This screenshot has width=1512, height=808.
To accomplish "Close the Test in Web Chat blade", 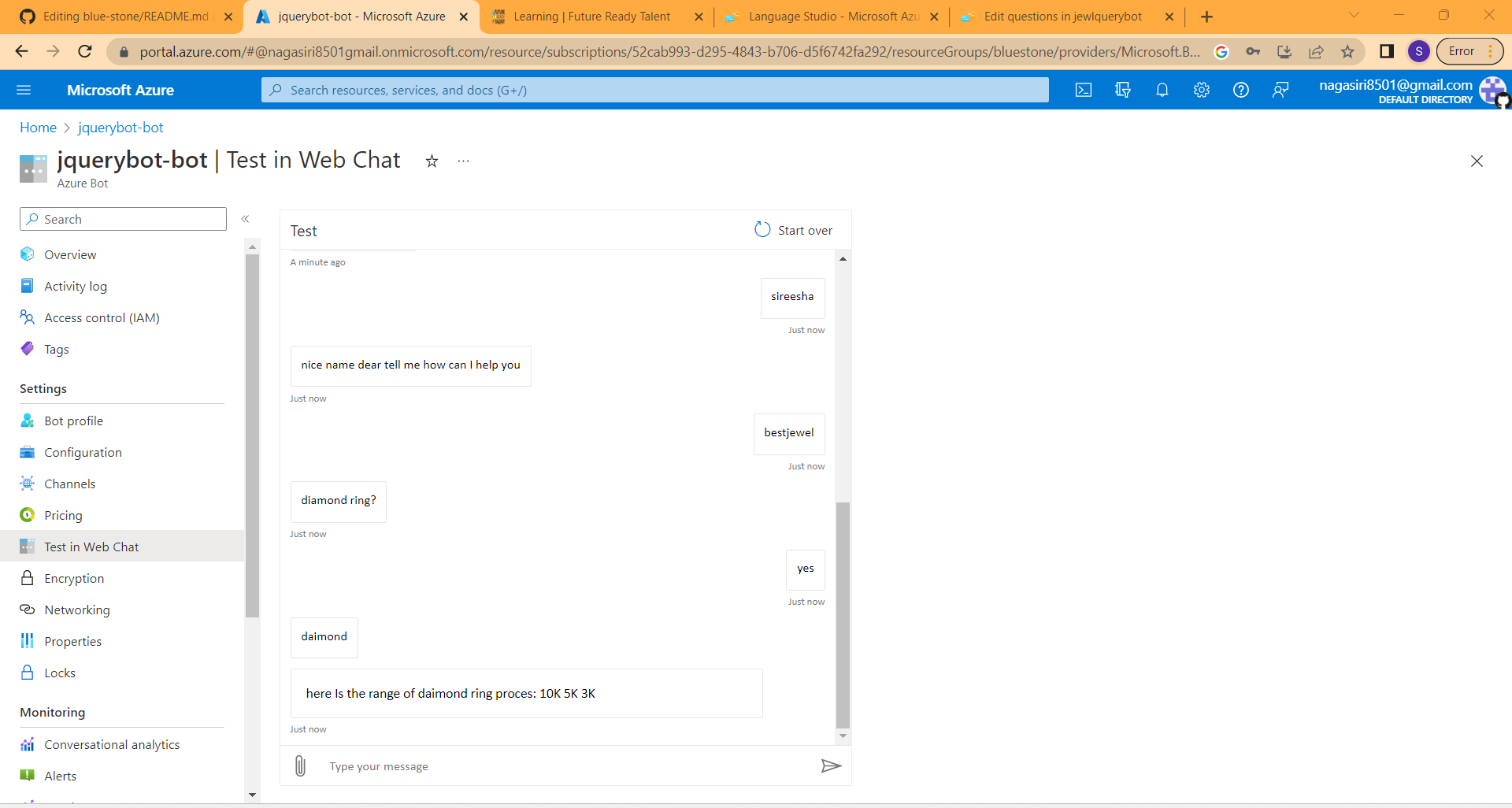I will pyautogui.click(x=1477, y=161).
